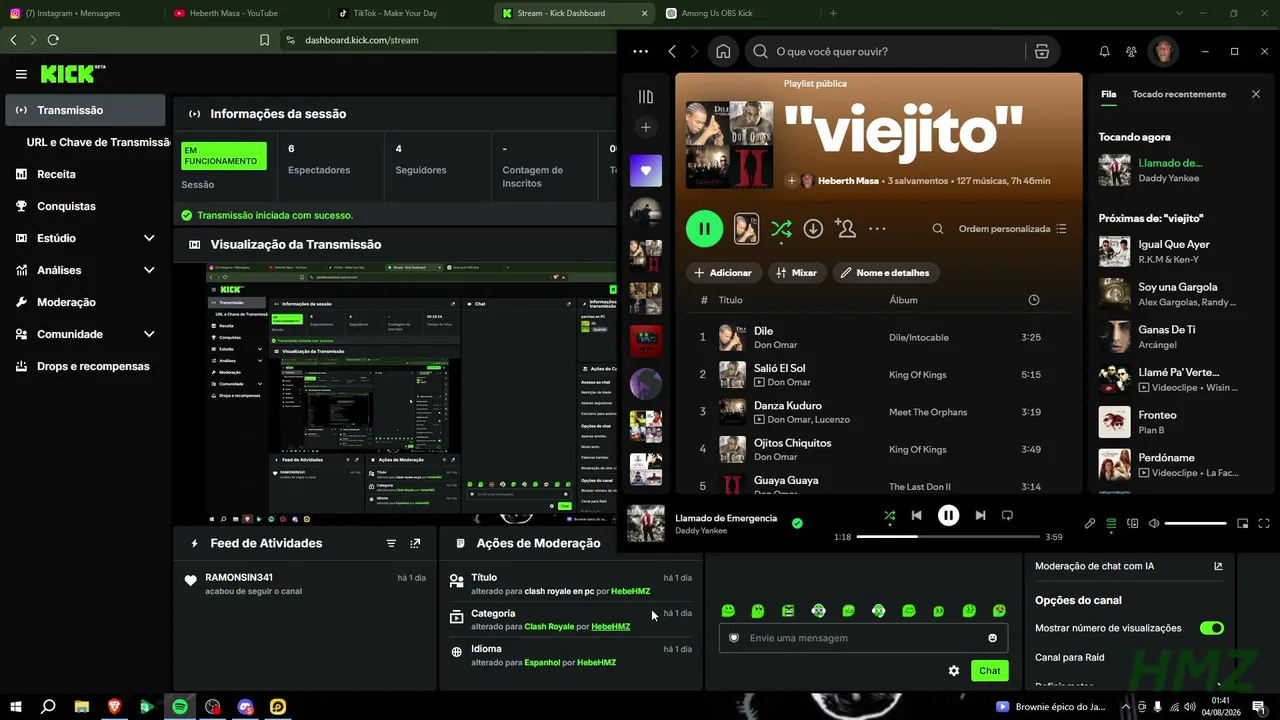Image resolution: width=1280 pixels, height=720 pixels.
Task: Open Connect to a device icon in Spotify
Action: pos(1133,523)
